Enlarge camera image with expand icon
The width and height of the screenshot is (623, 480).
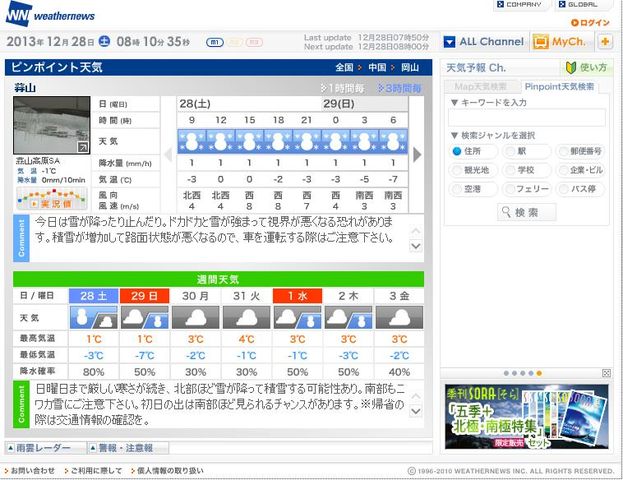pyautogui.click(x=83, y=147)
